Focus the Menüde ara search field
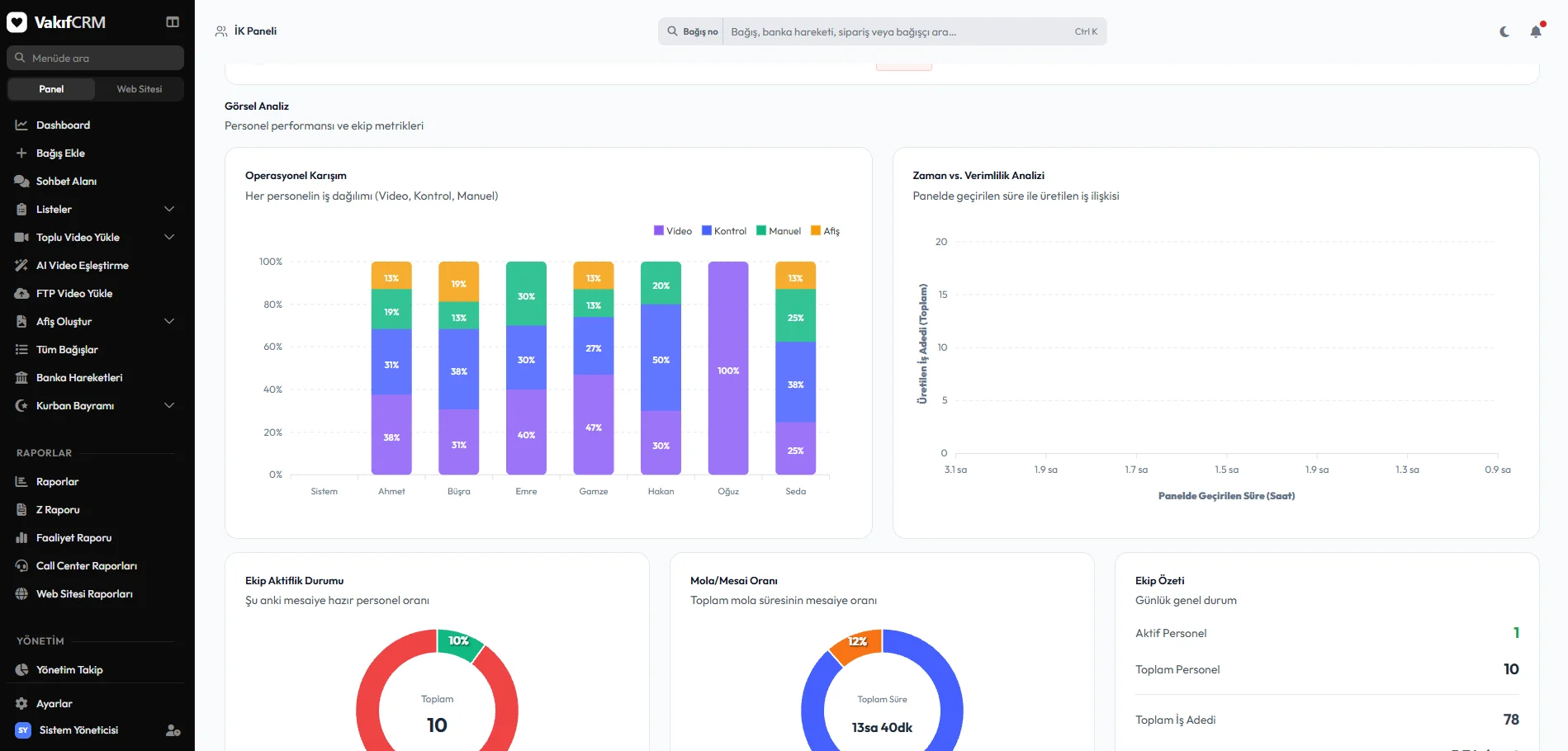The image size is (1568, 751). pos(96,58)
